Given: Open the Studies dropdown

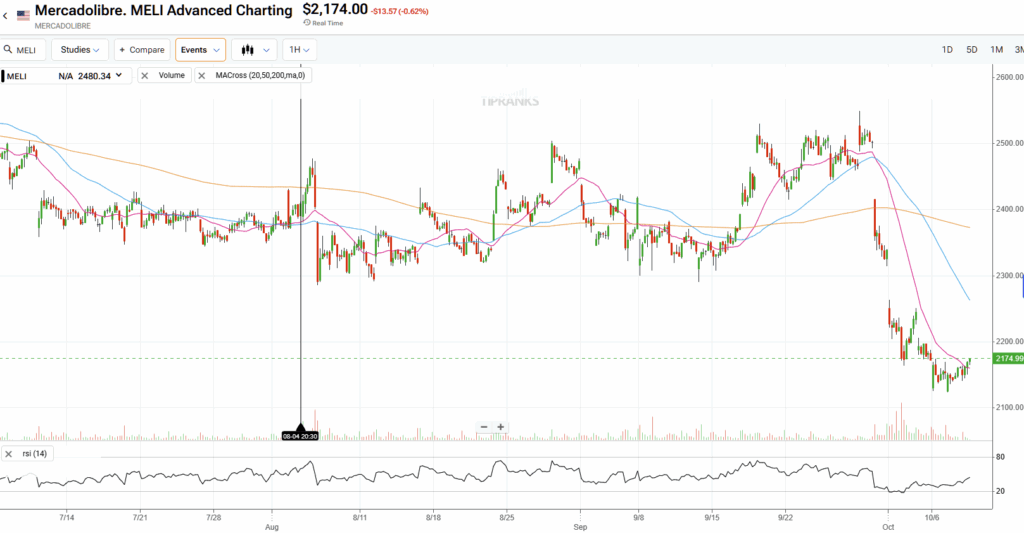Looking at the screenshot, I should click(79, 50).
